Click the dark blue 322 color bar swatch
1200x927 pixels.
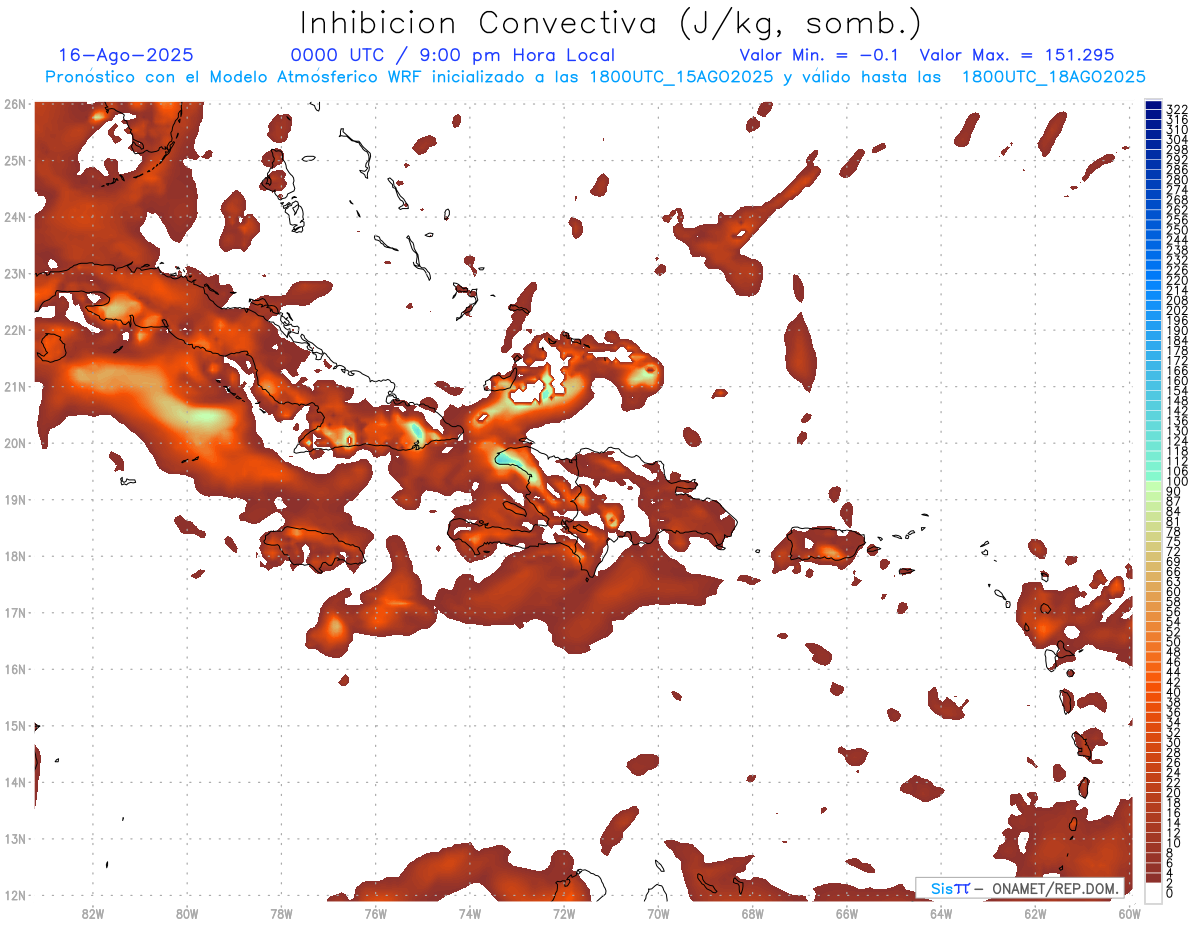pyautogui.click(x=1154, y=107)
